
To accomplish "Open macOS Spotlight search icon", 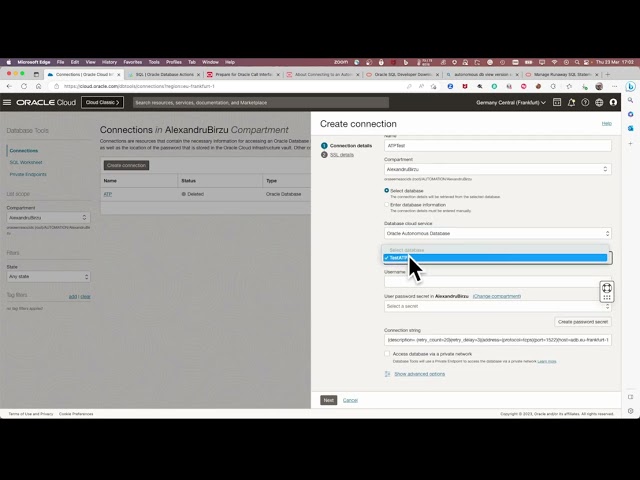I will (x=577, y=62).
